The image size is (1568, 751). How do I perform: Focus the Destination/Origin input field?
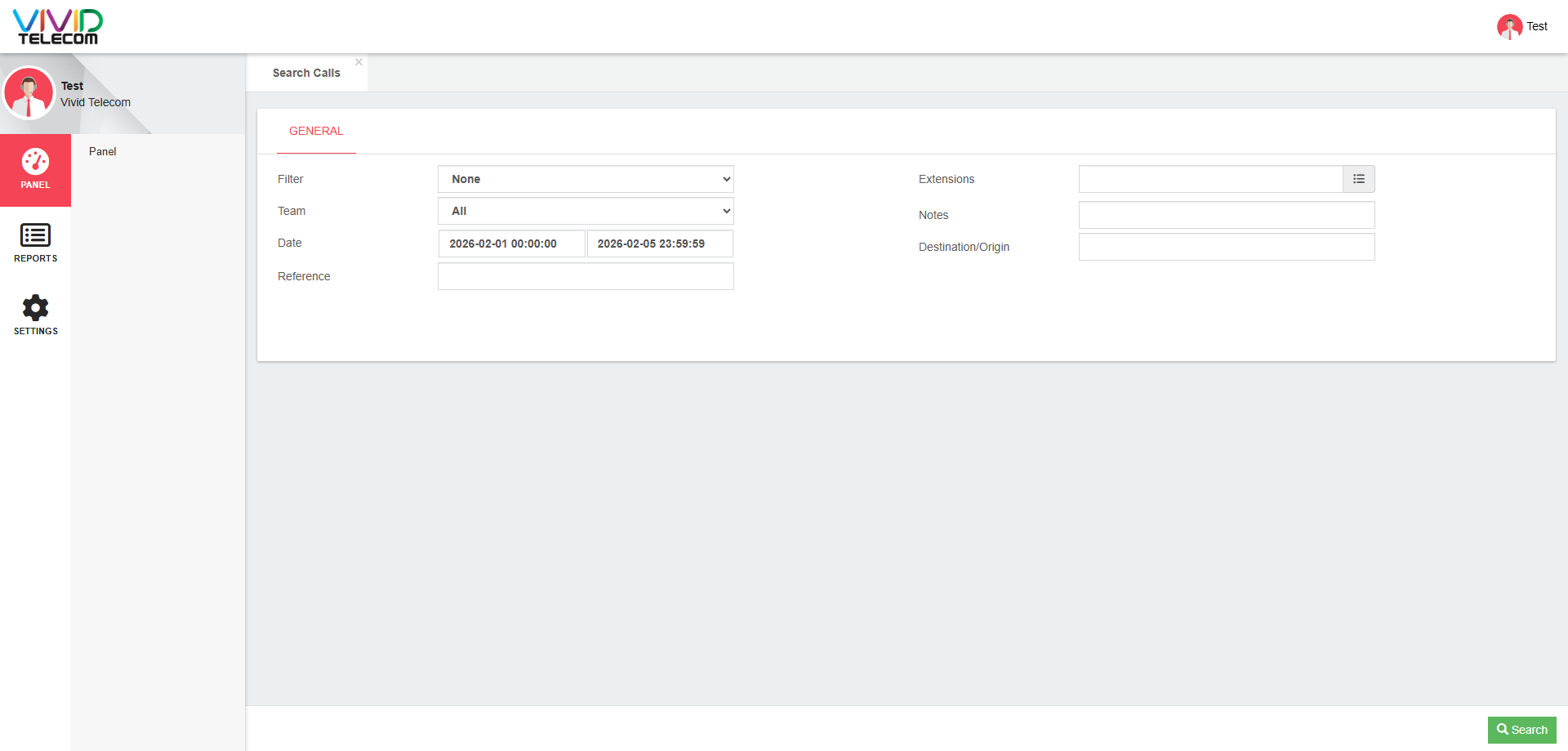pos(1226,247)
